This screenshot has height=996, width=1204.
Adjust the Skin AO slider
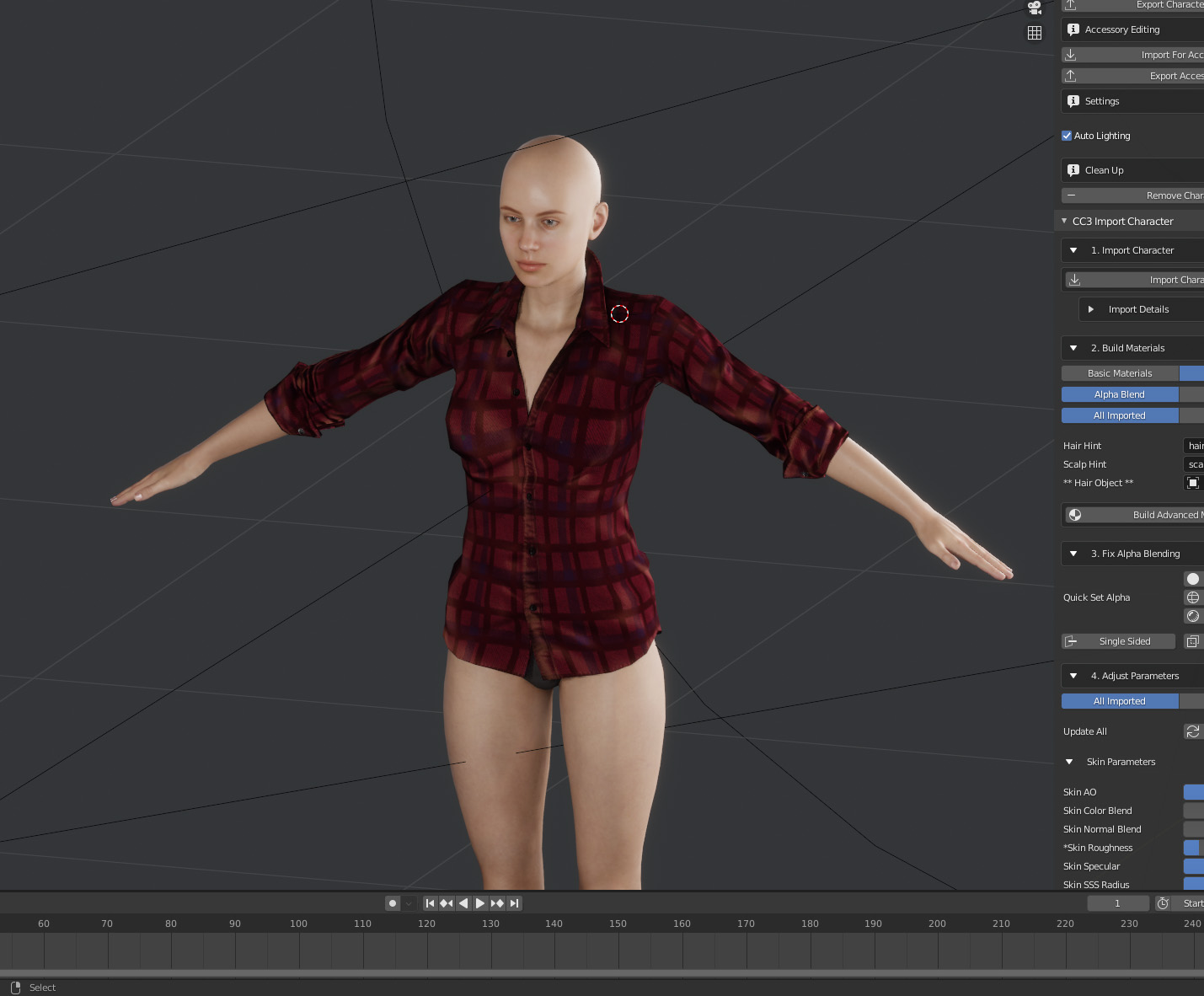(1194, 792)
